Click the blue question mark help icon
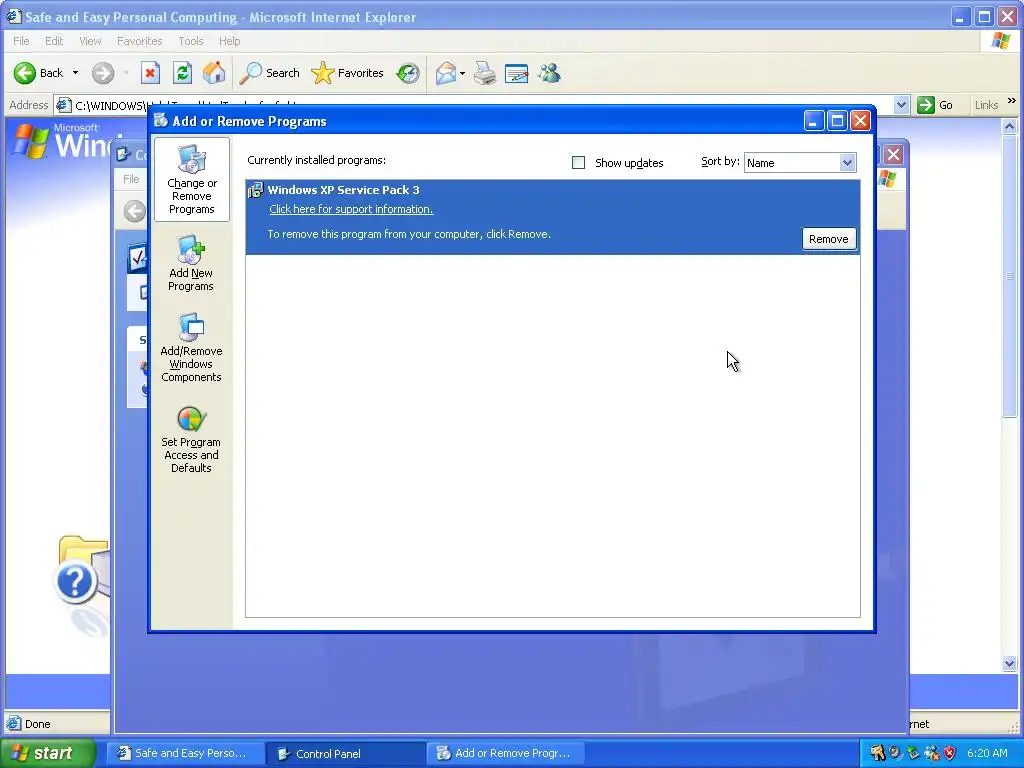The height and width of the screenshot is (768, 1024). [76, 582]
